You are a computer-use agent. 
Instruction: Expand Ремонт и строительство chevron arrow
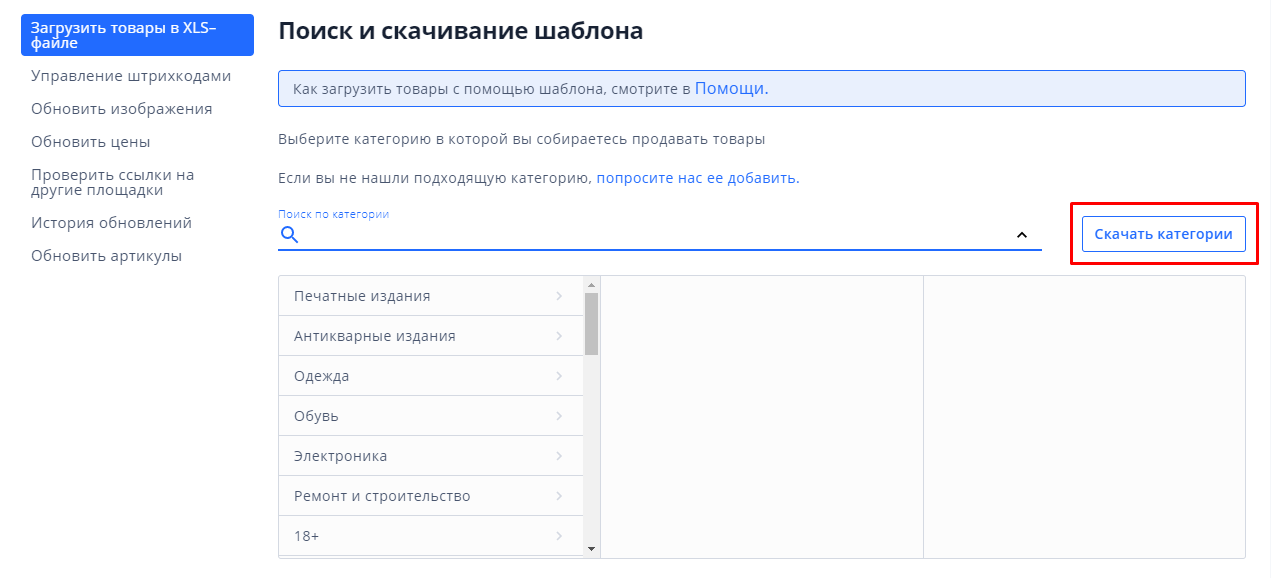pos(559,496)
